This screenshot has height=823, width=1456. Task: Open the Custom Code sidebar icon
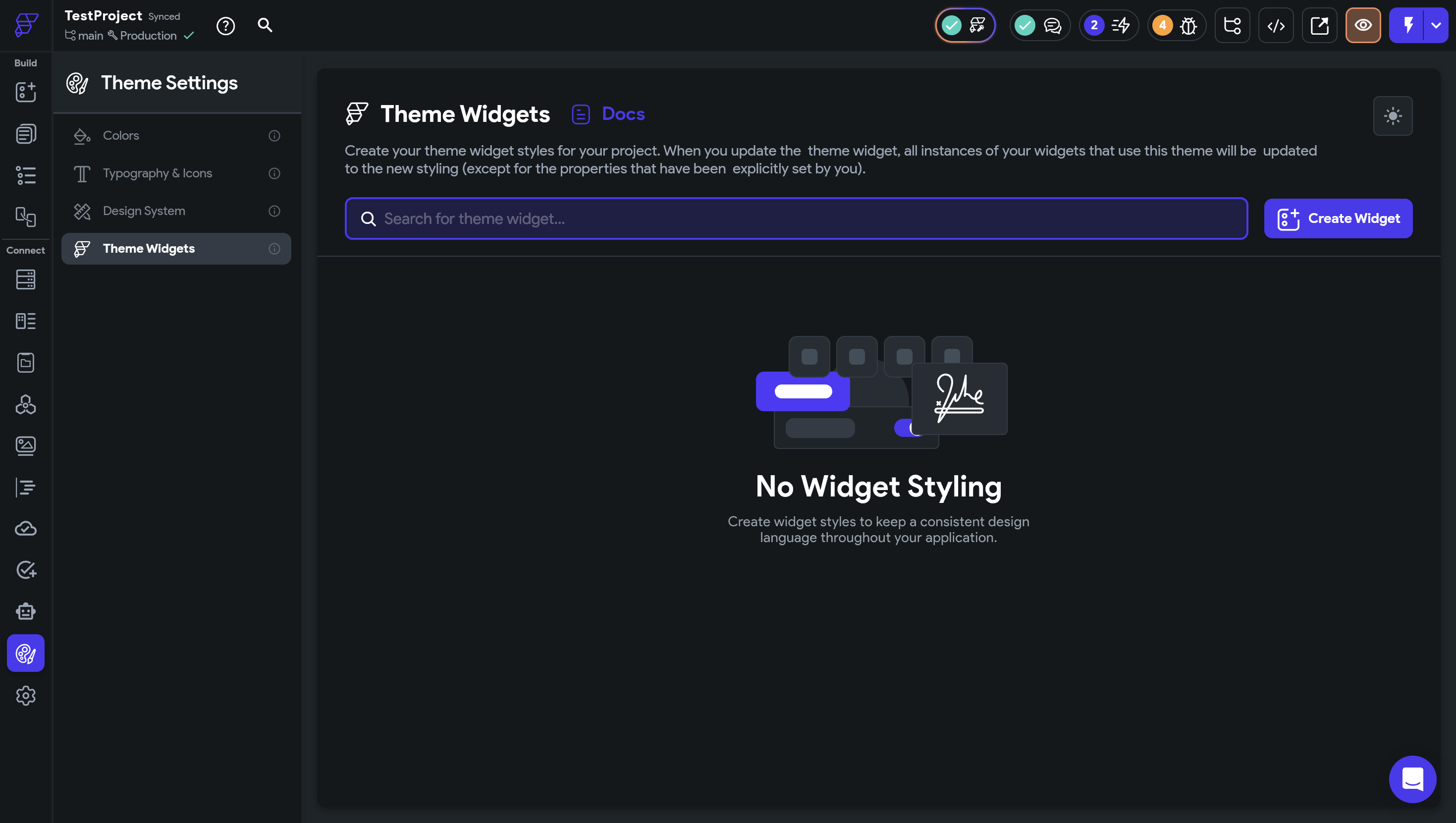coord(25,487)
